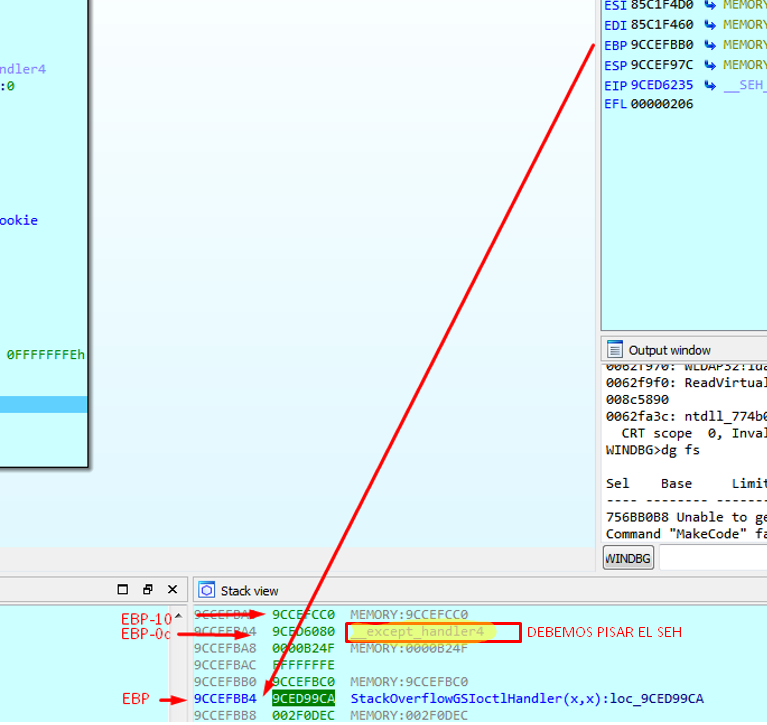Screen dimensions: 767x725
Task: Select stack address 9CCEFBB4 in Stack view
Action: coord(225,699)
